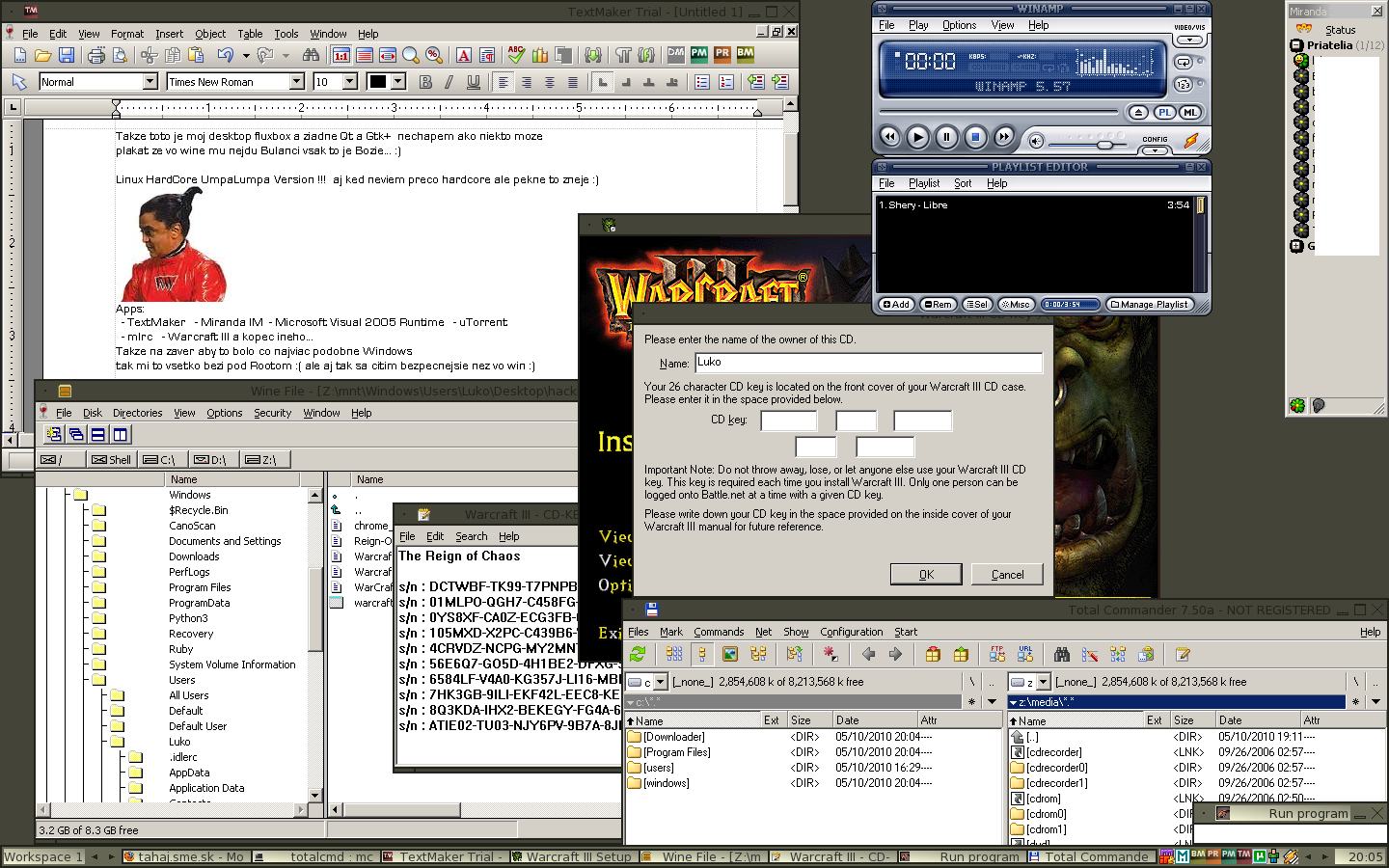Viewport: 1389px width, 868px height.
Task: Click Winamp seek bar
Action: point(998,113)
